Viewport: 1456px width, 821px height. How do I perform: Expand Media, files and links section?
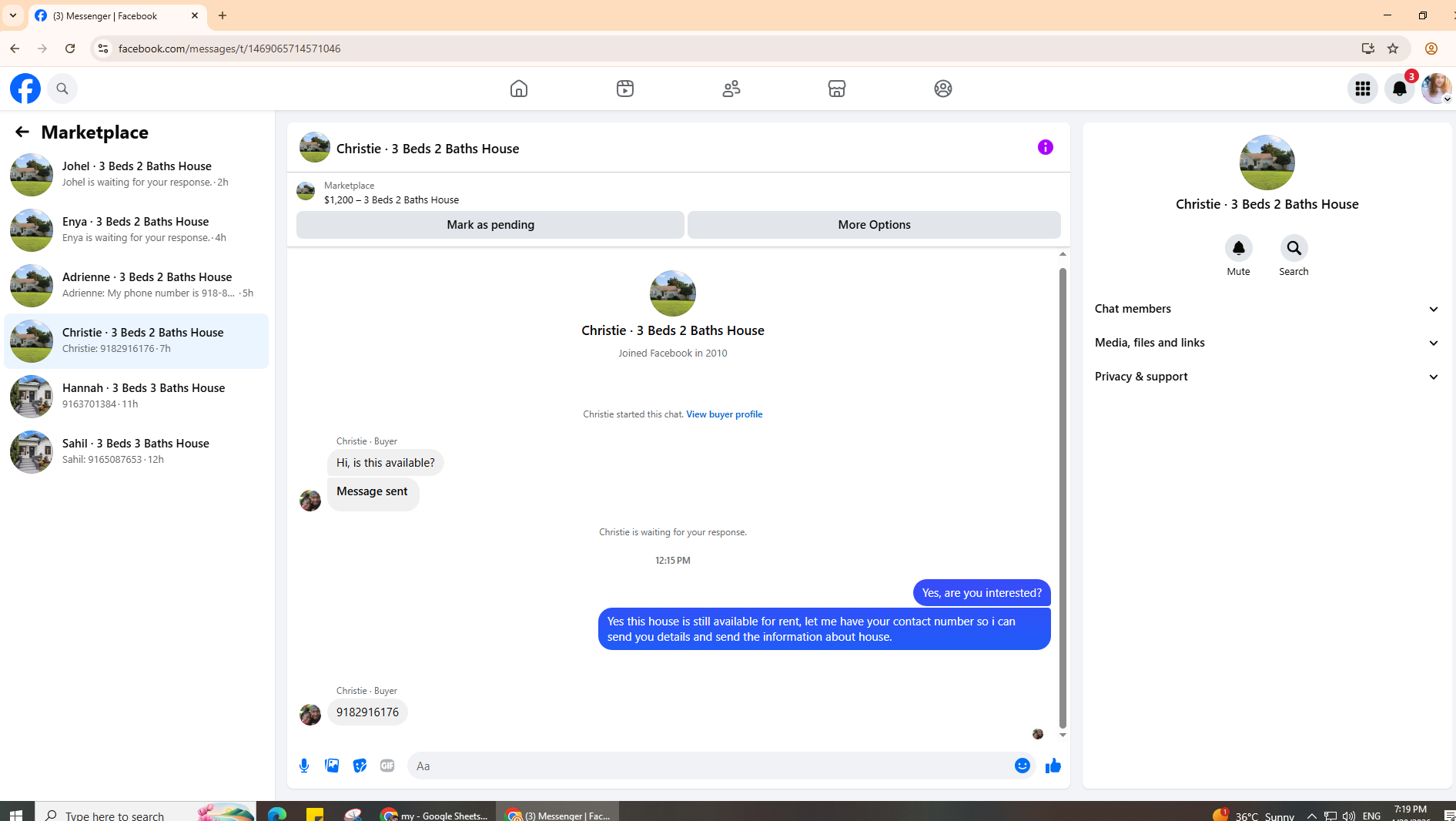coord(1267,343)
